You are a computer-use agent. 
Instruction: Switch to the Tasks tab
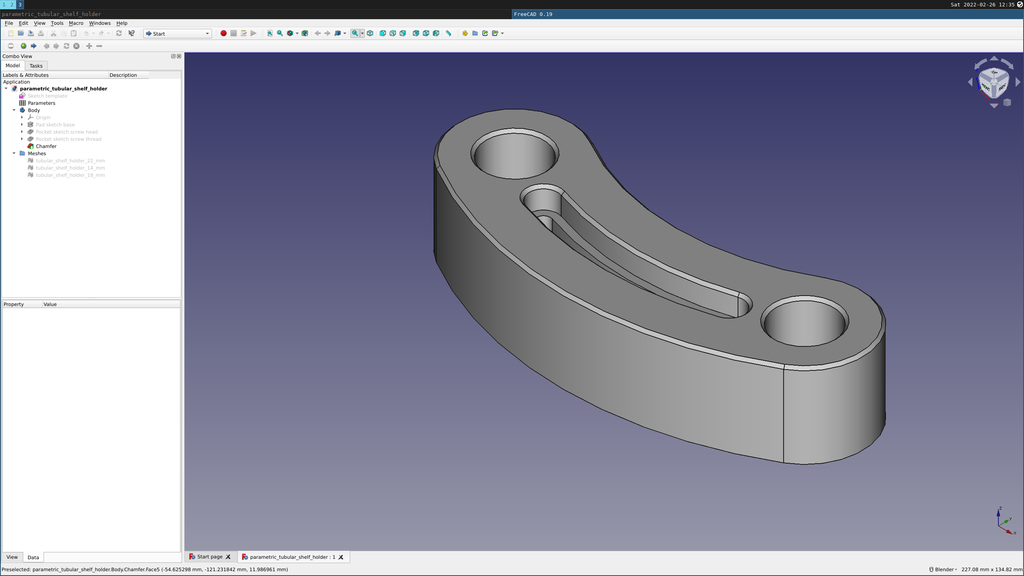point(36,66)
